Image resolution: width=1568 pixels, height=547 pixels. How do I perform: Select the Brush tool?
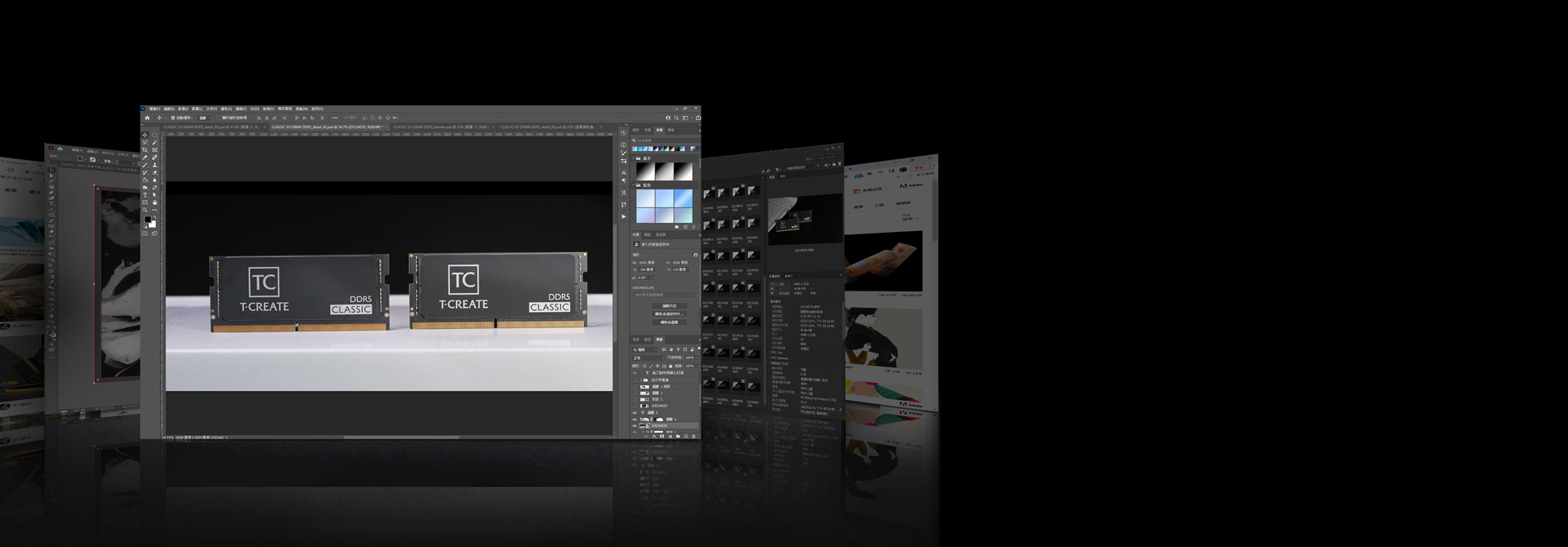coord(145,165)
